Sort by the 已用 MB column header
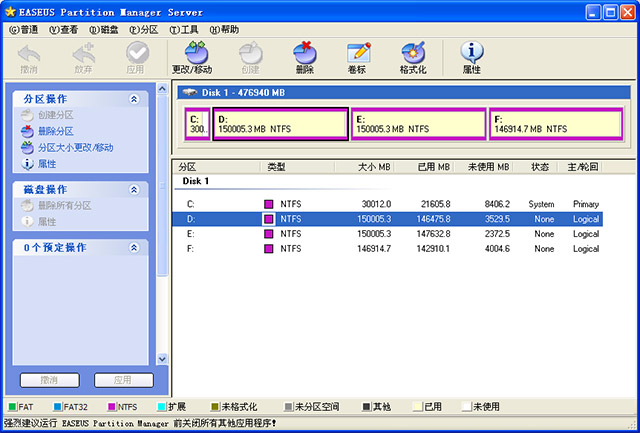Screen dimensions: 640x433 pyautogui.click(x=424, y=167)
